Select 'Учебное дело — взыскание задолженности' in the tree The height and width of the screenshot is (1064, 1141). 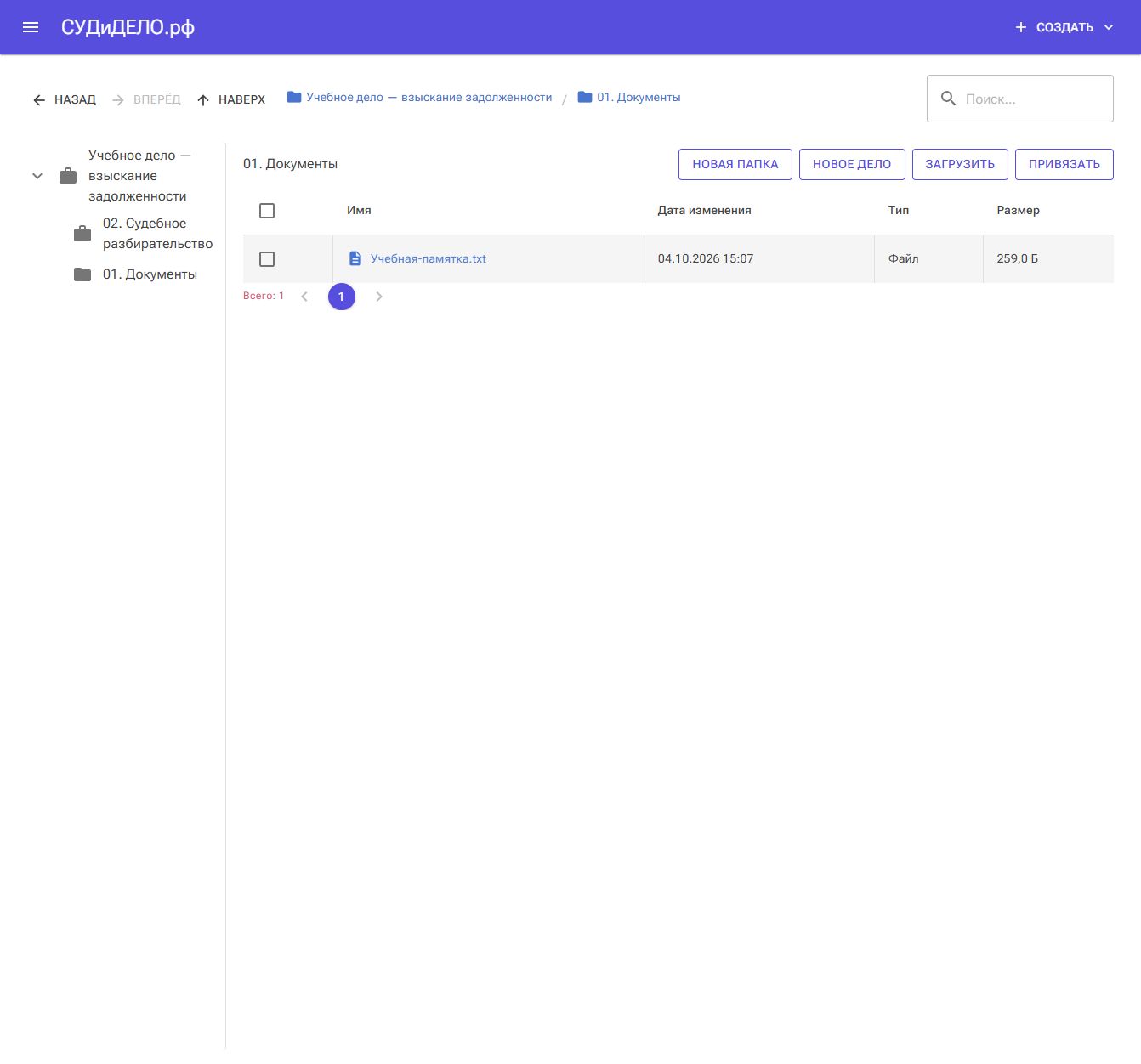point(139,176)
